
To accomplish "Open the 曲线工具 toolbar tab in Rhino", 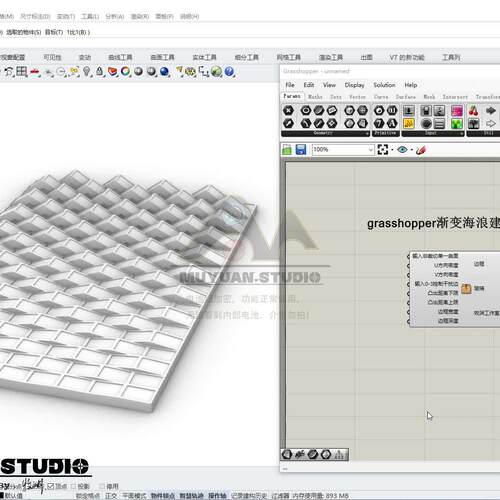I will 120,57.
